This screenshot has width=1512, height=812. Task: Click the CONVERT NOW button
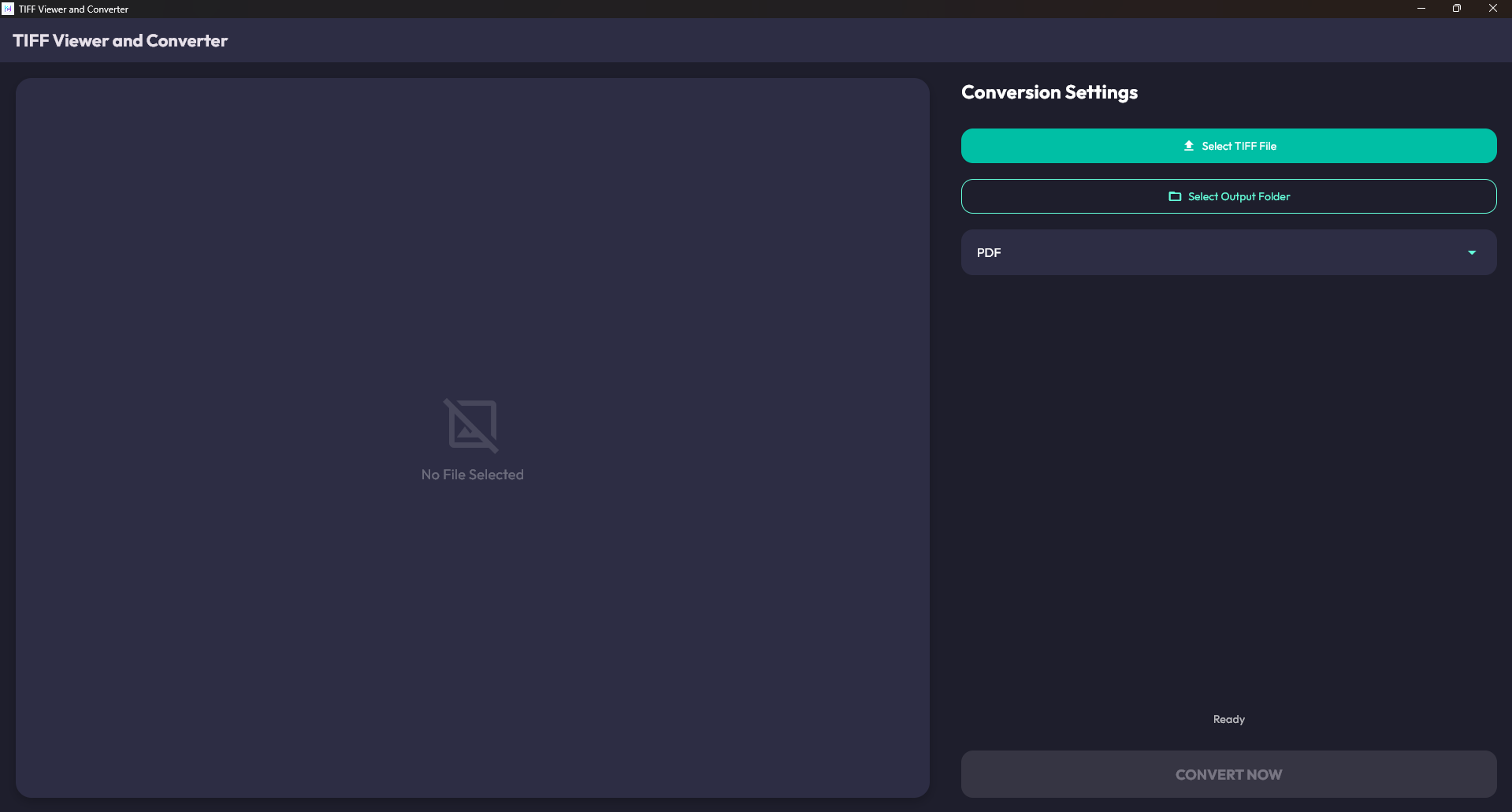[1228, 774]
